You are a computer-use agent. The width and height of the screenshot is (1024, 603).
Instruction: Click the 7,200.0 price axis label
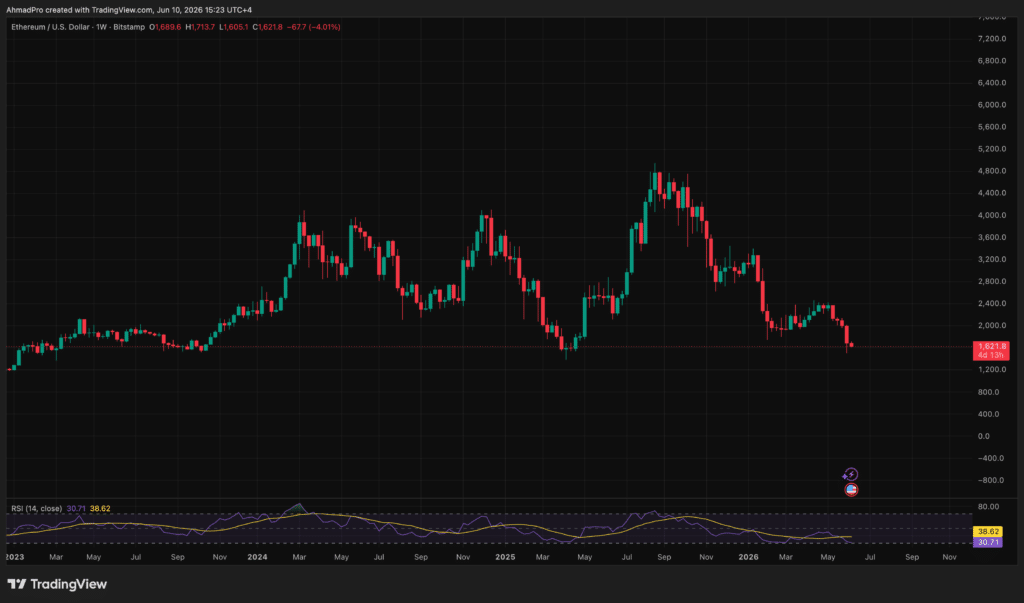(991, 39)
